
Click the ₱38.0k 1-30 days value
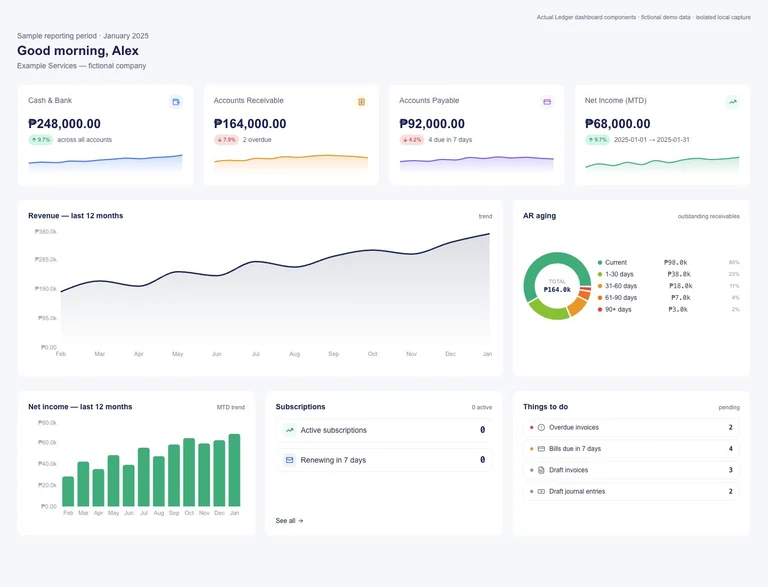679,274
